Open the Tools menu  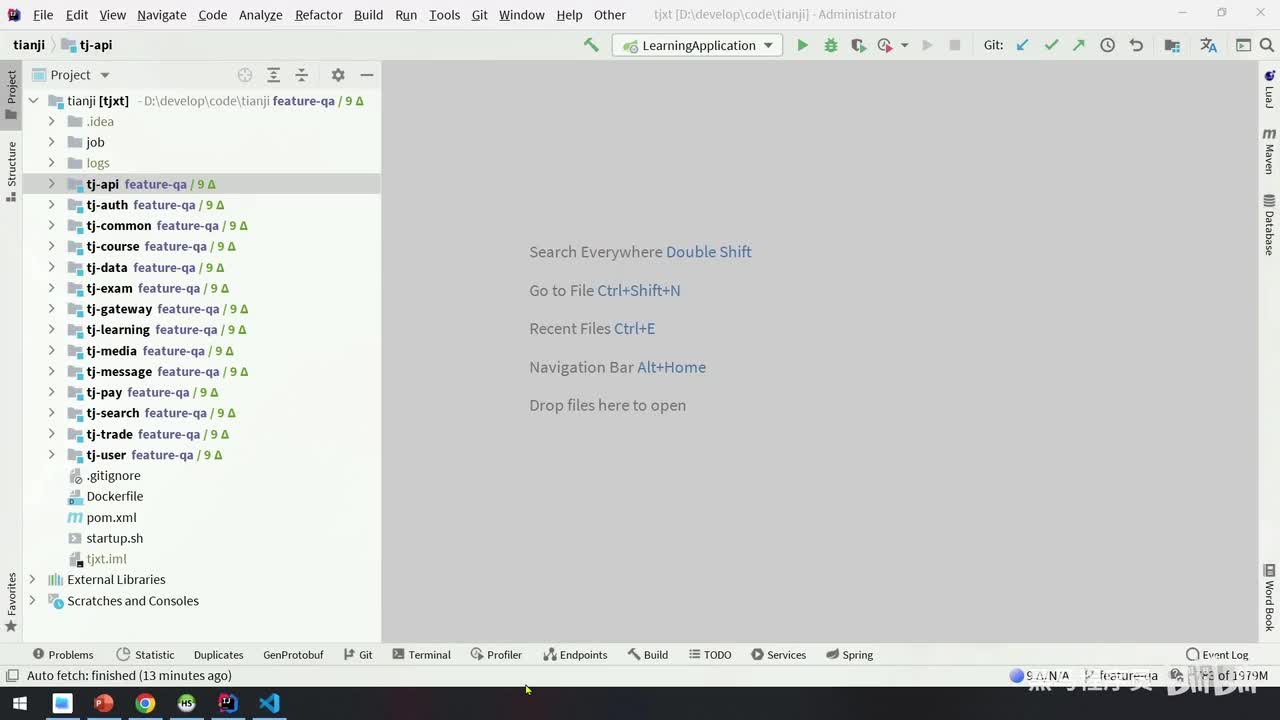click(x=444, y=15)
